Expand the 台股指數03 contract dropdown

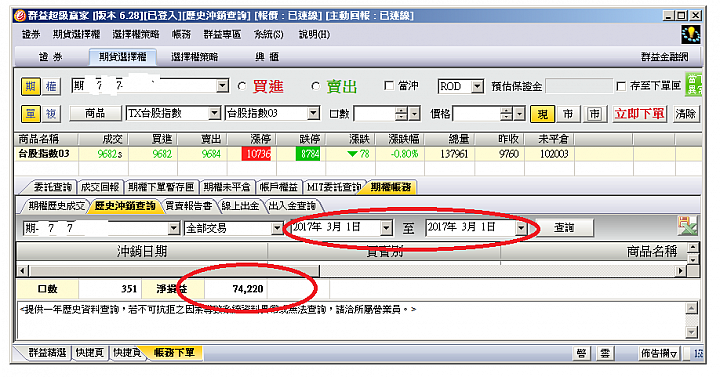[x=314, y=113]
